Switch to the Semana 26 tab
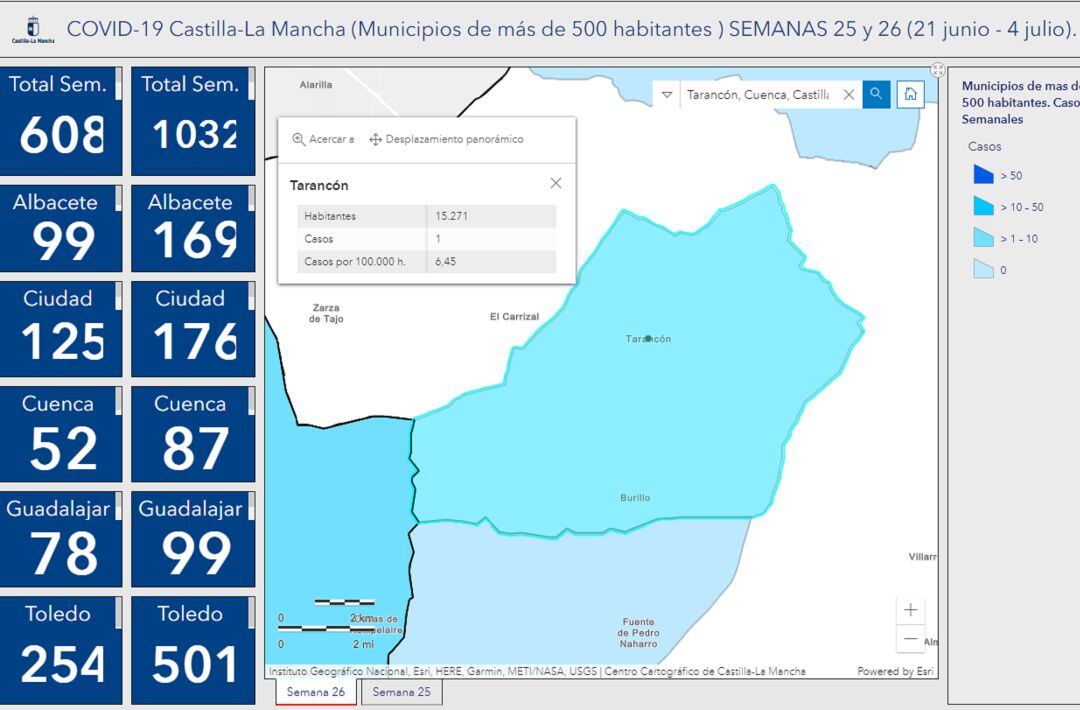The width and height of the screenshot is (1080, 710). click(315, 691)
